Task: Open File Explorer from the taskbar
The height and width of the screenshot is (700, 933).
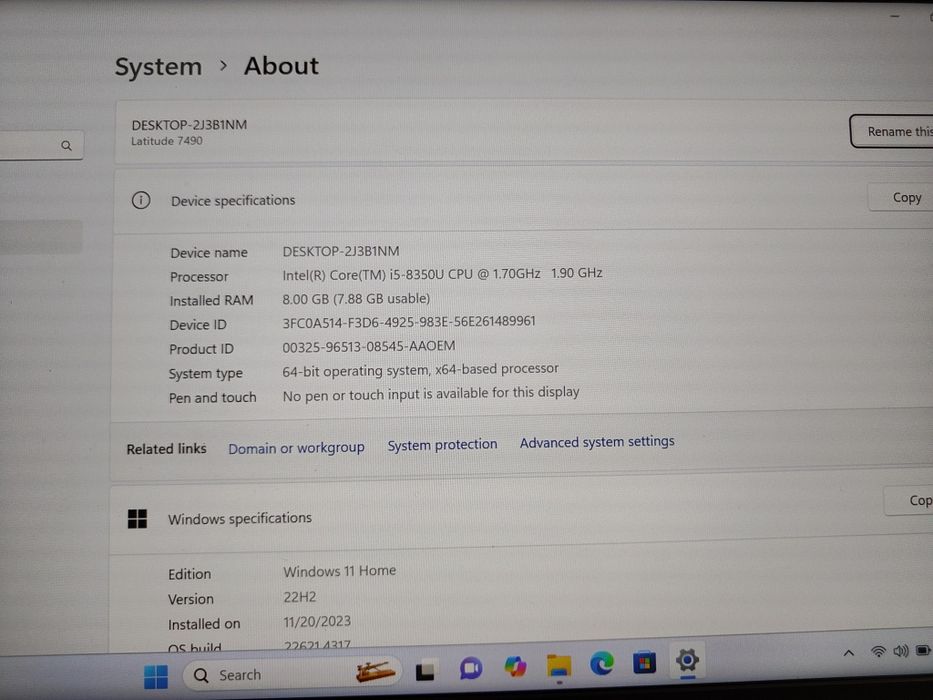Action: (559, 665)
